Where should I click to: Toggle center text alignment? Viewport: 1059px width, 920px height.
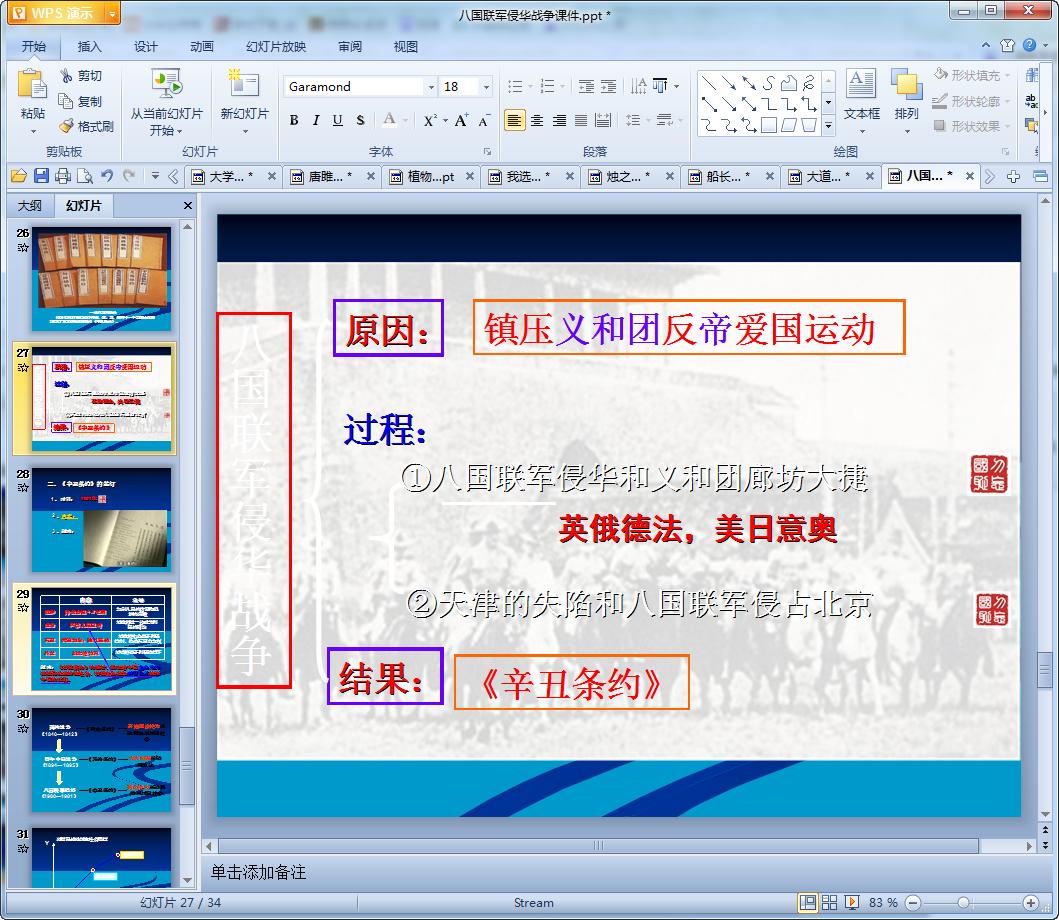coord(537,121)
